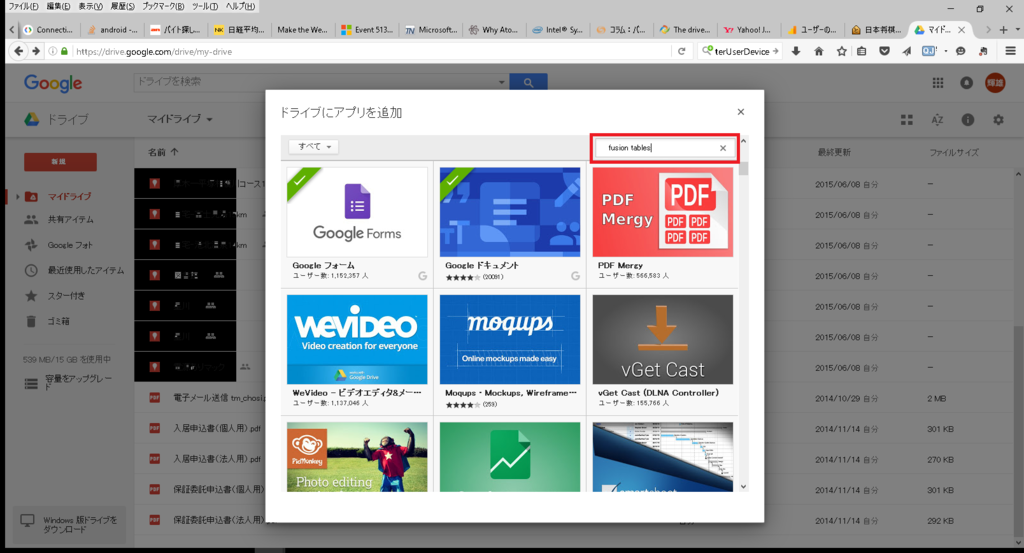Go back in the browser

click(x=18, y=51)
